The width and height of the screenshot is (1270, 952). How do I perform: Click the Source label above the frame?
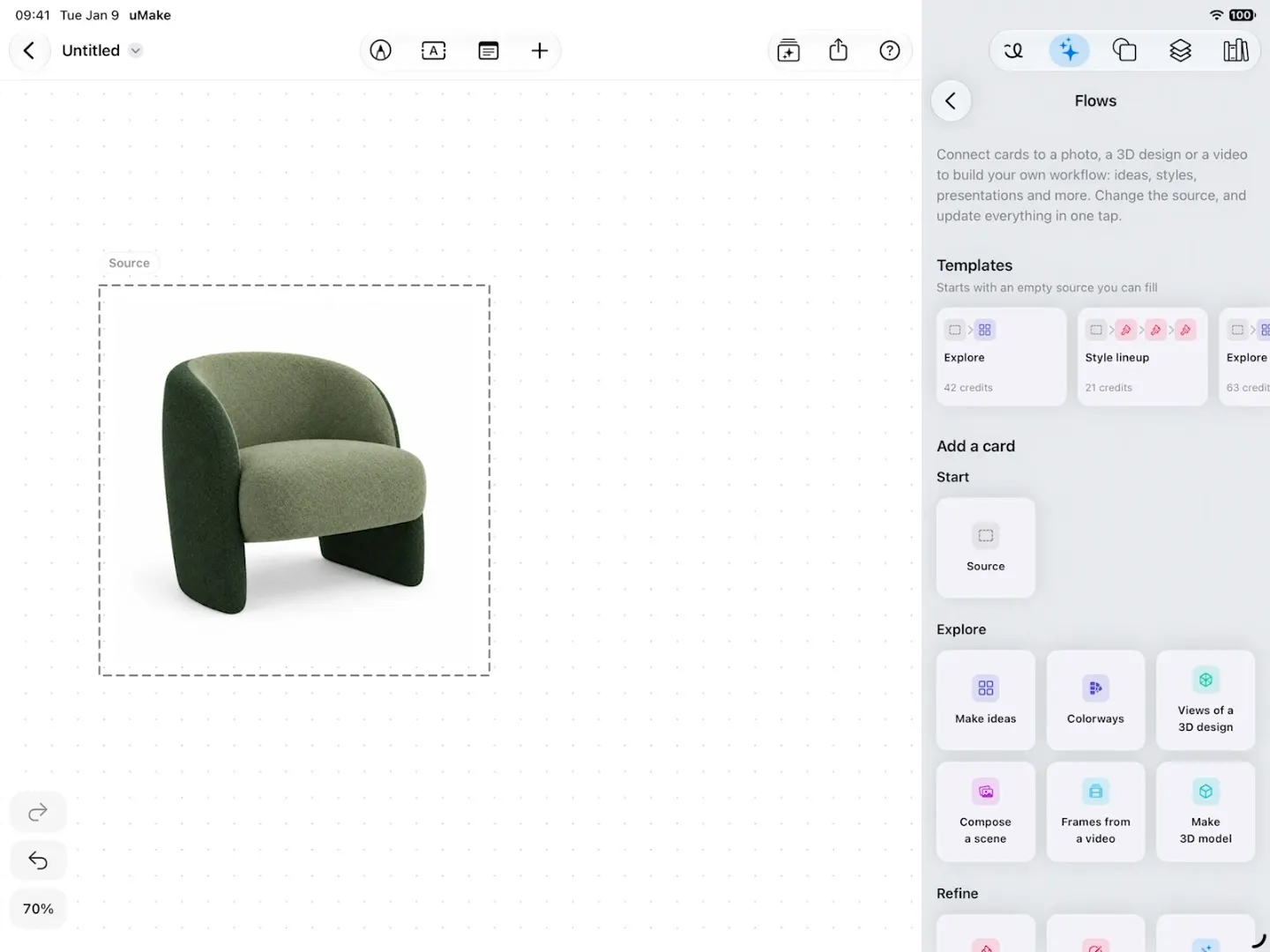[129, 263]
